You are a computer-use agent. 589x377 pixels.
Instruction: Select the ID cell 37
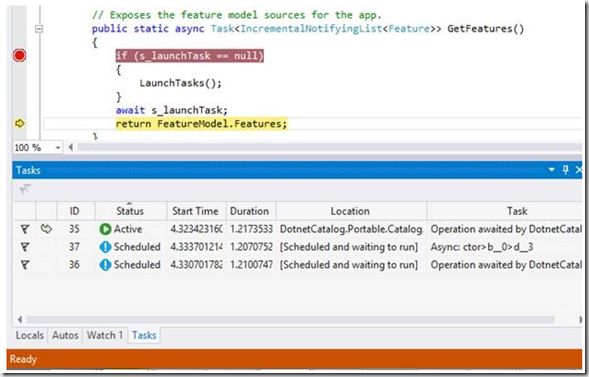[x=74, y=247]
